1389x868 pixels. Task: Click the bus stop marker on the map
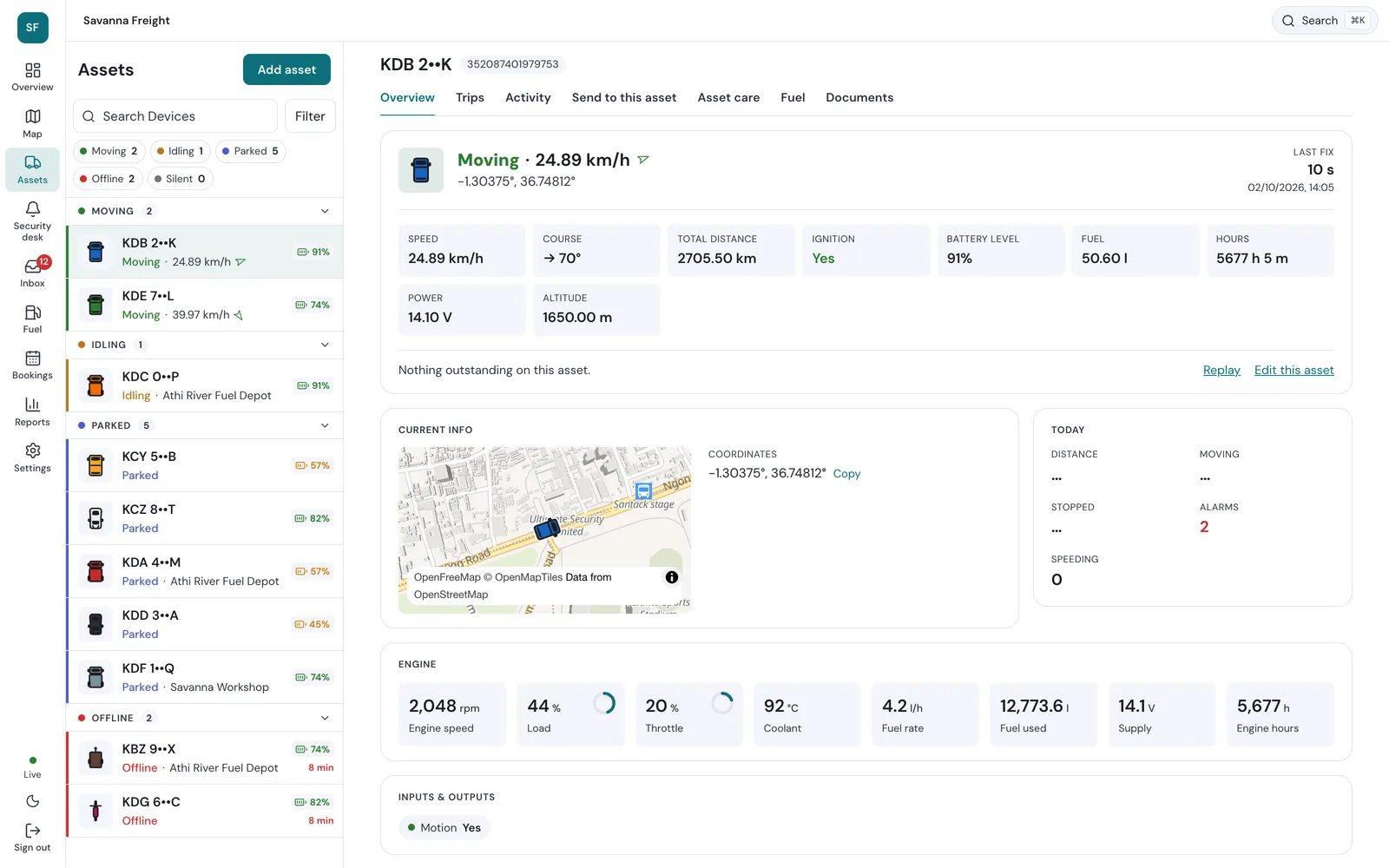(x=643, y=490)
